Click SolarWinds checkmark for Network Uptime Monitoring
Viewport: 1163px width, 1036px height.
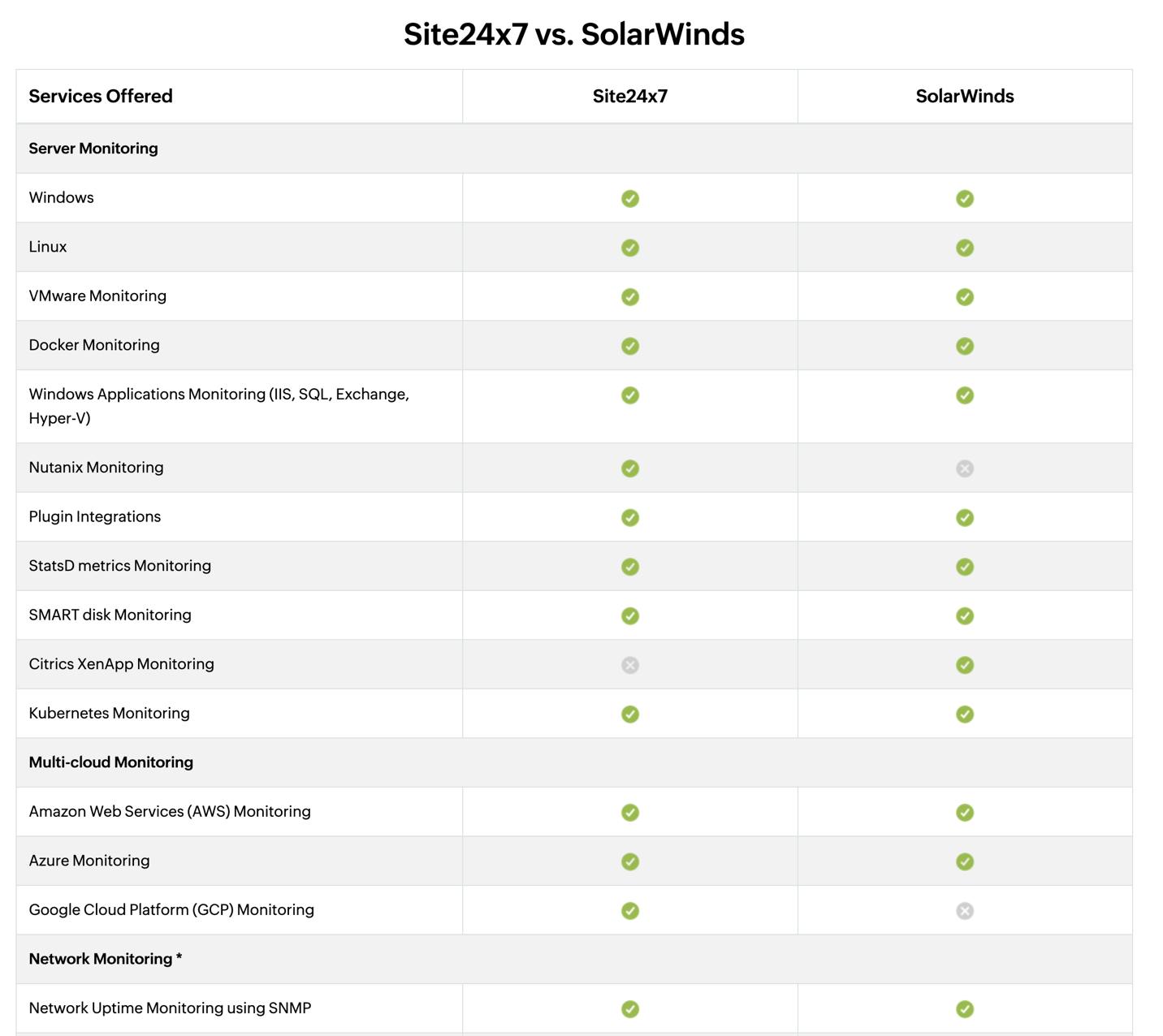click(x=965, y=1009)
